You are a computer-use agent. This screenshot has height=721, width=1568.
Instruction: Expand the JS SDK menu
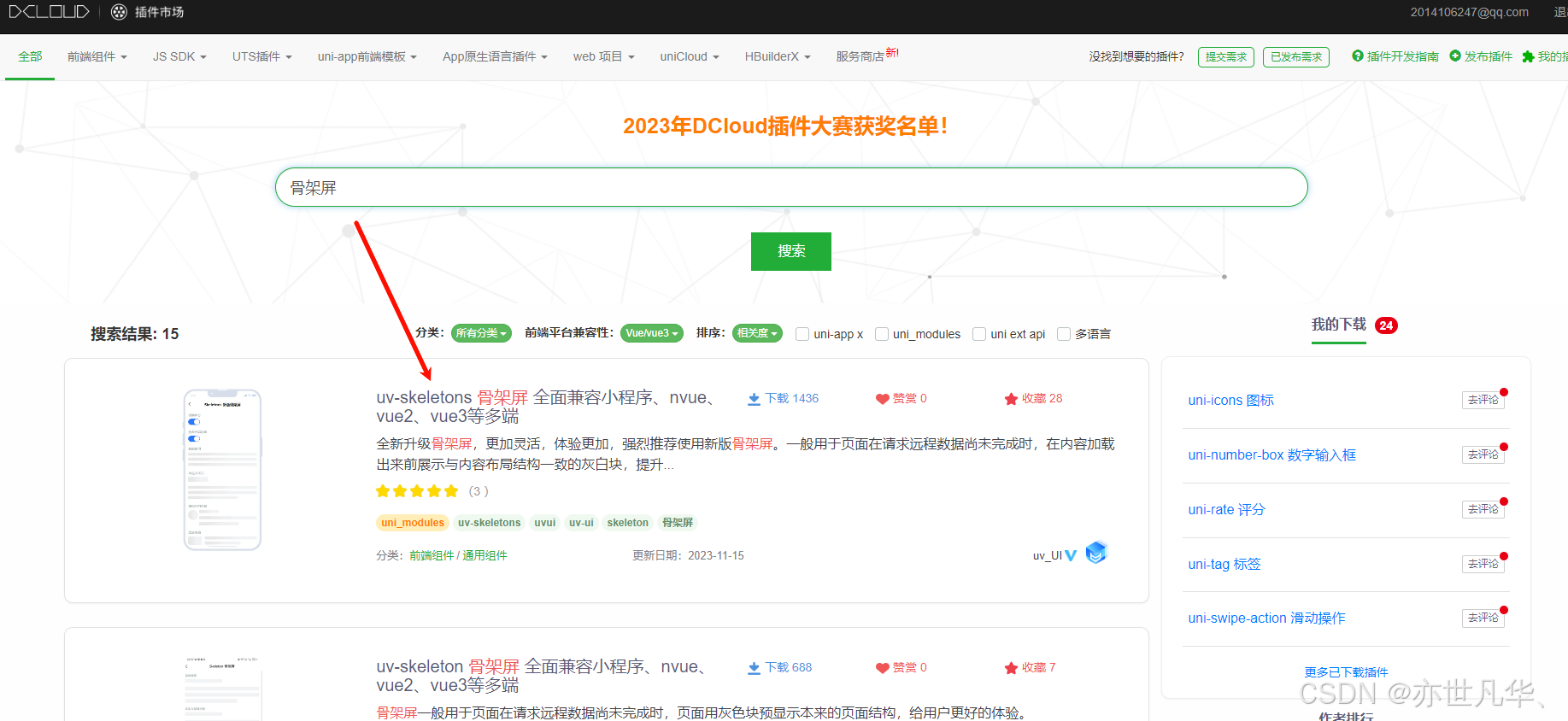pyautogui.click(x=179, y=56)
